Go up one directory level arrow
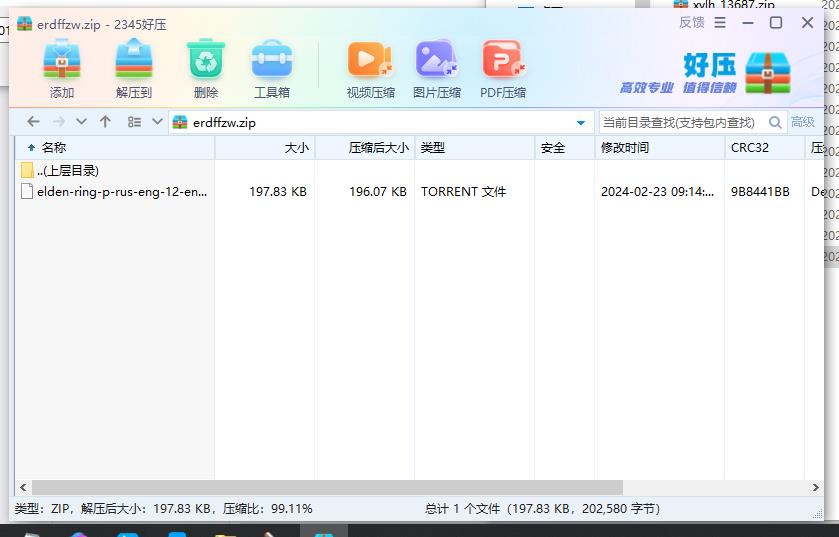This screenshot has height=537, width=839. 105,122
